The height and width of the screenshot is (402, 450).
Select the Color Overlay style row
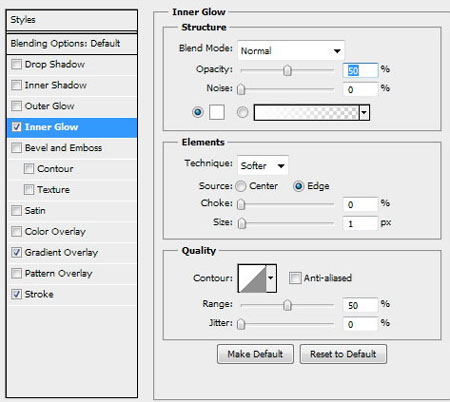coord(72,232)
